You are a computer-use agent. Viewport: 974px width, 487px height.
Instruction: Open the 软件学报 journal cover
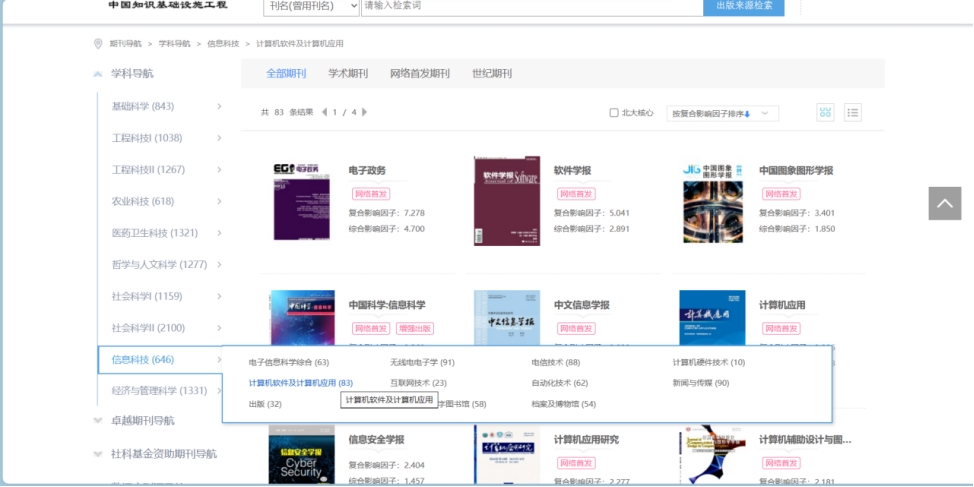point(507,201)
